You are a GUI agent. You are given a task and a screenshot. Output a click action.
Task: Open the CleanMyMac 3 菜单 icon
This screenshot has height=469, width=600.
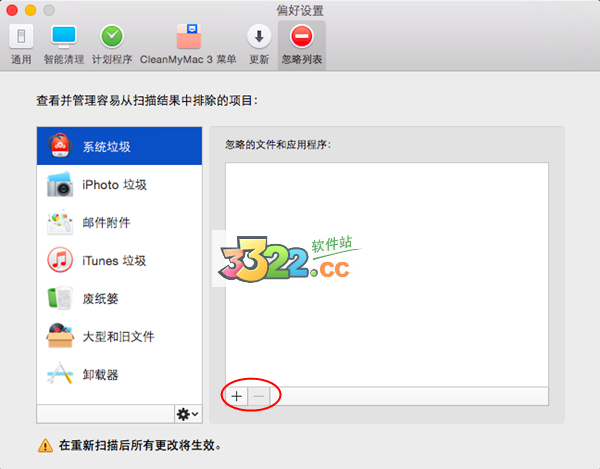pyautogui.click(x=189, y=36)
